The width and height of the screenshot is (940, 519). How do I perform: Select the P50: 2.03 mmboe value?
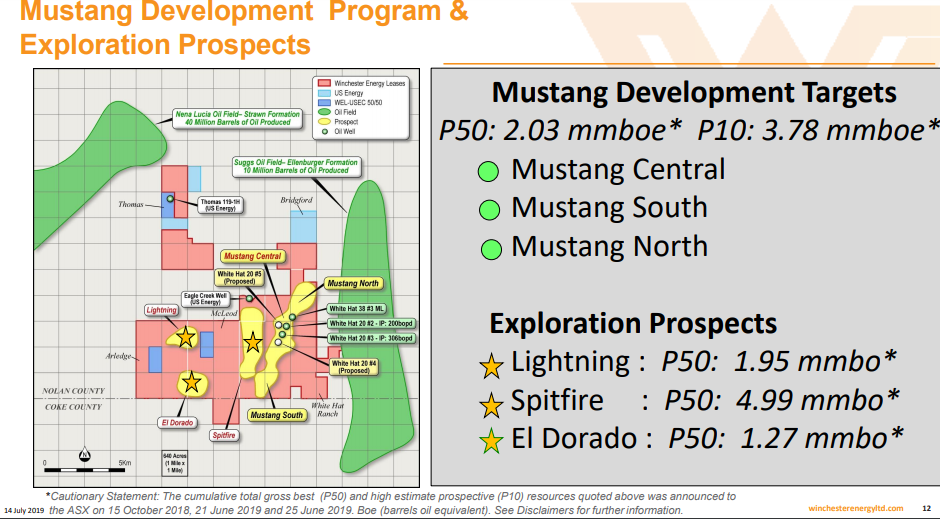(x=560, y=131)
